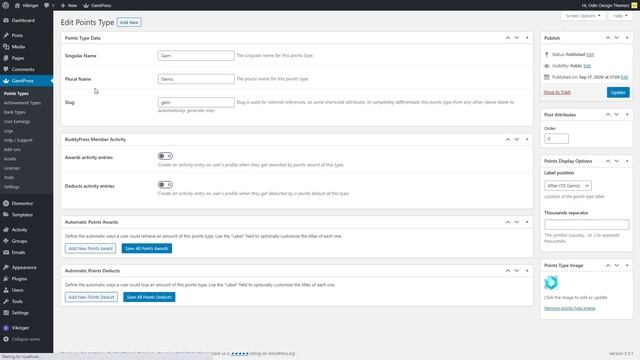The height and width of the screenshot is (360, 640).
Task: Collapse Automatic Points Deducts panel toggle
Action: click(x=527, y=271)
